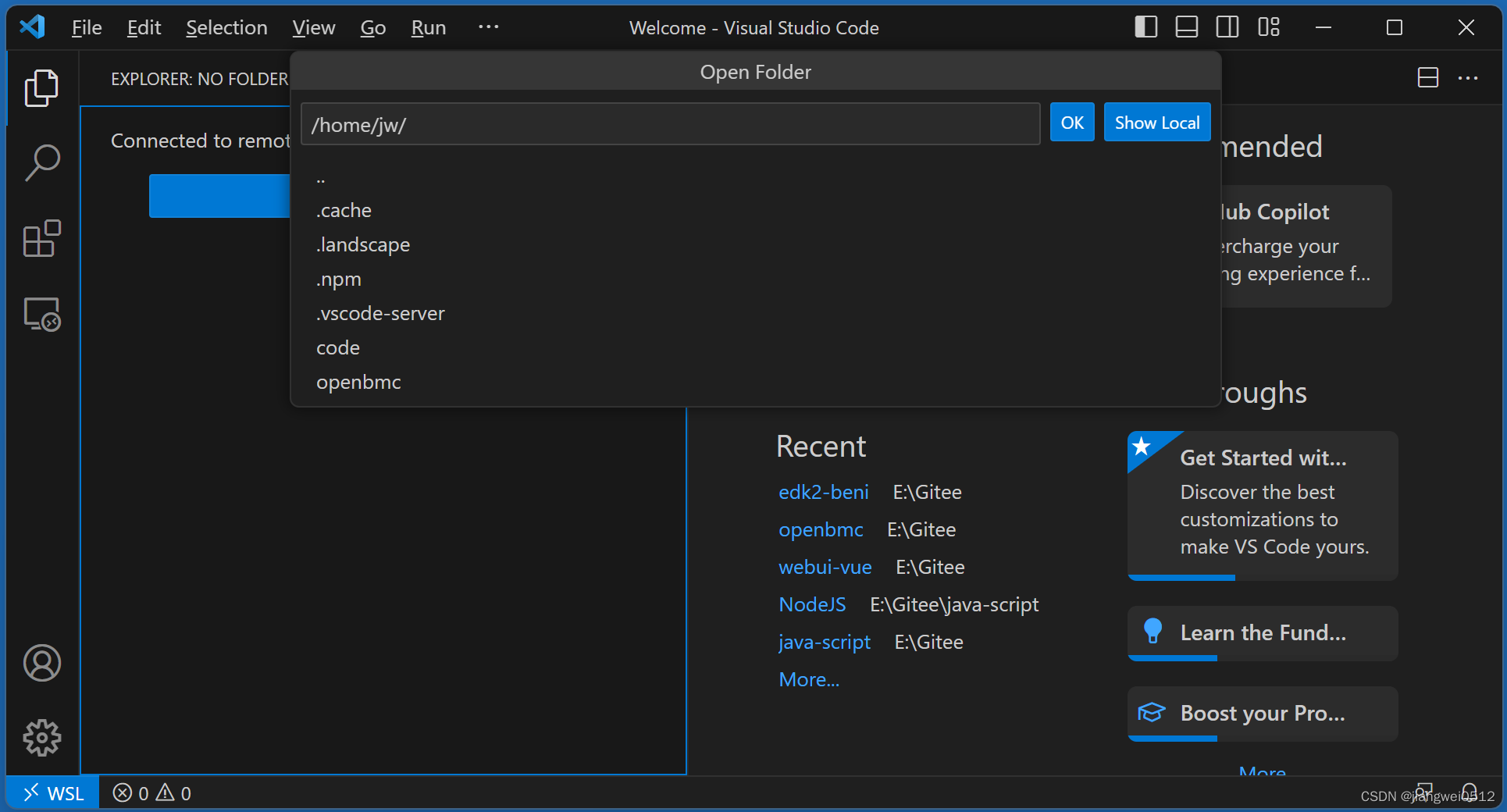The image size is (1507, 812).
Task: Open the Remote Explorer icon
Action: [41, 314]
